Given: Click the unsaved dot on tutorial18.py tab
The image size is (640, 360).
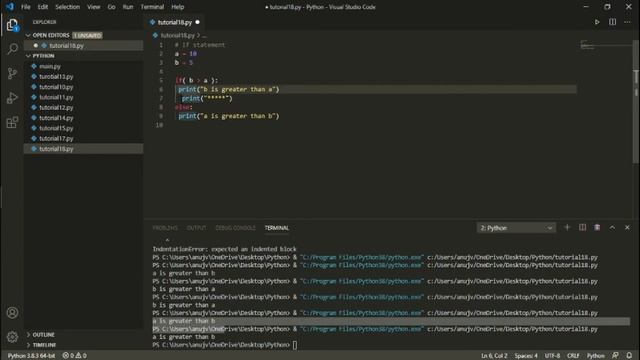Looking at the screenshot, I should point(198,22).
